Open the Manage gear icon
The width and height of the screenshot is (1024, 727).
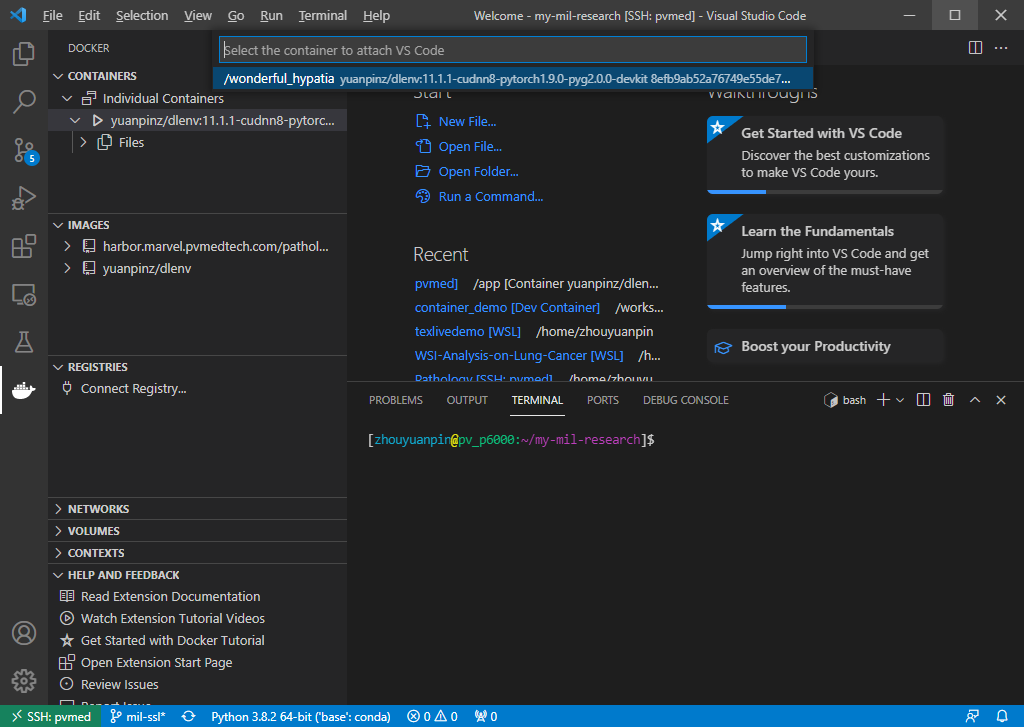(24, 681)
